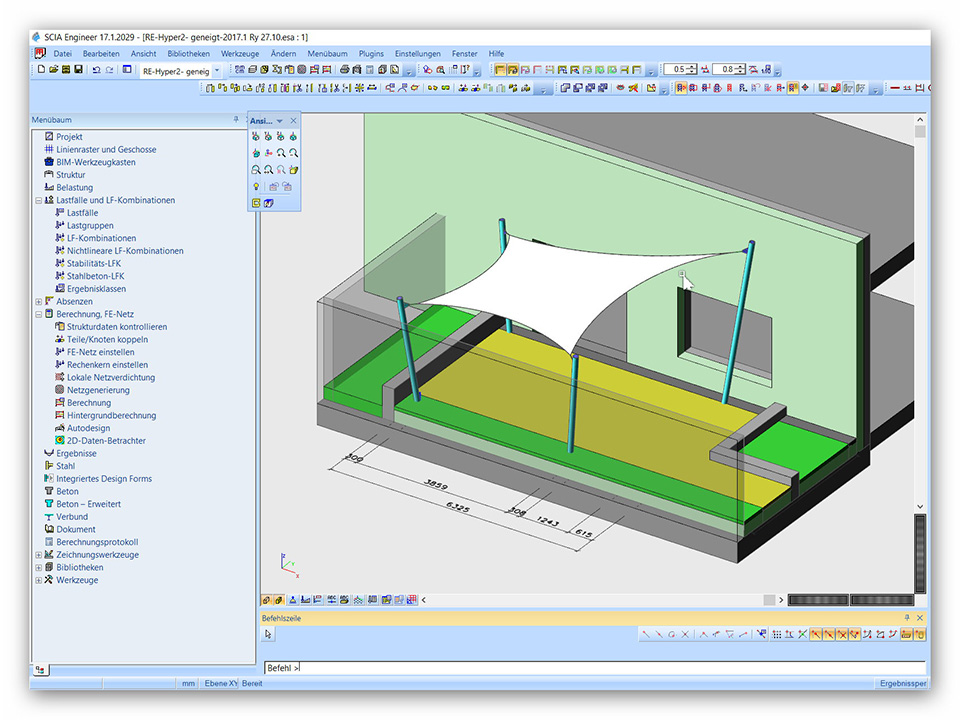Click the BIM-Werkzeugkasten toolbox icon
Screen dimensions: 960x720
click(48, 162)
